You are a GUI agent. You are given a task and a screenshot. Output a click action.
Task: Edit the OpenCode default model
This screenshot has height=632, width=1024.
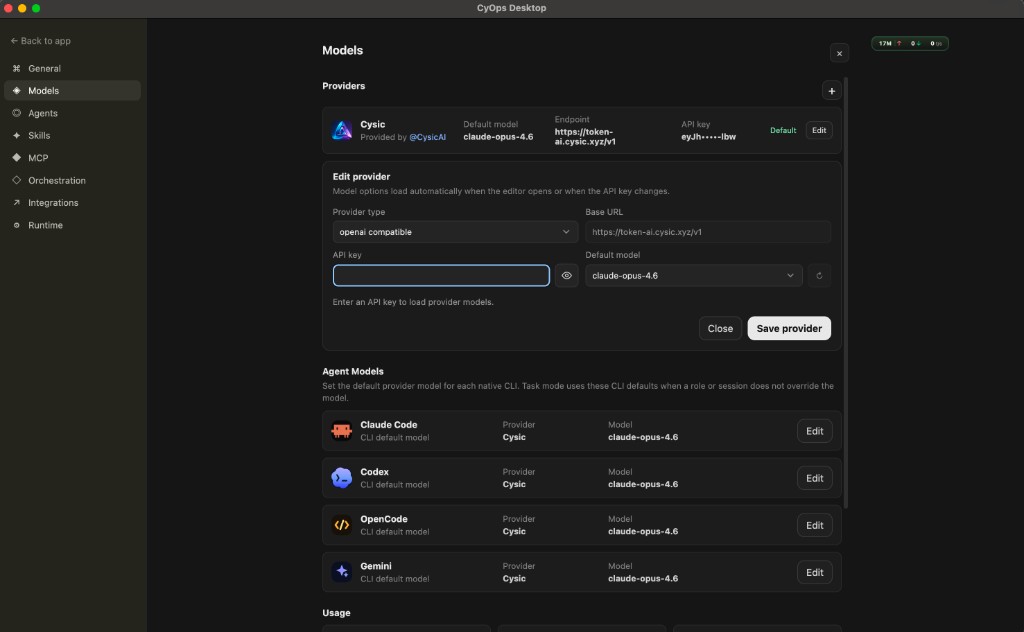814,525
